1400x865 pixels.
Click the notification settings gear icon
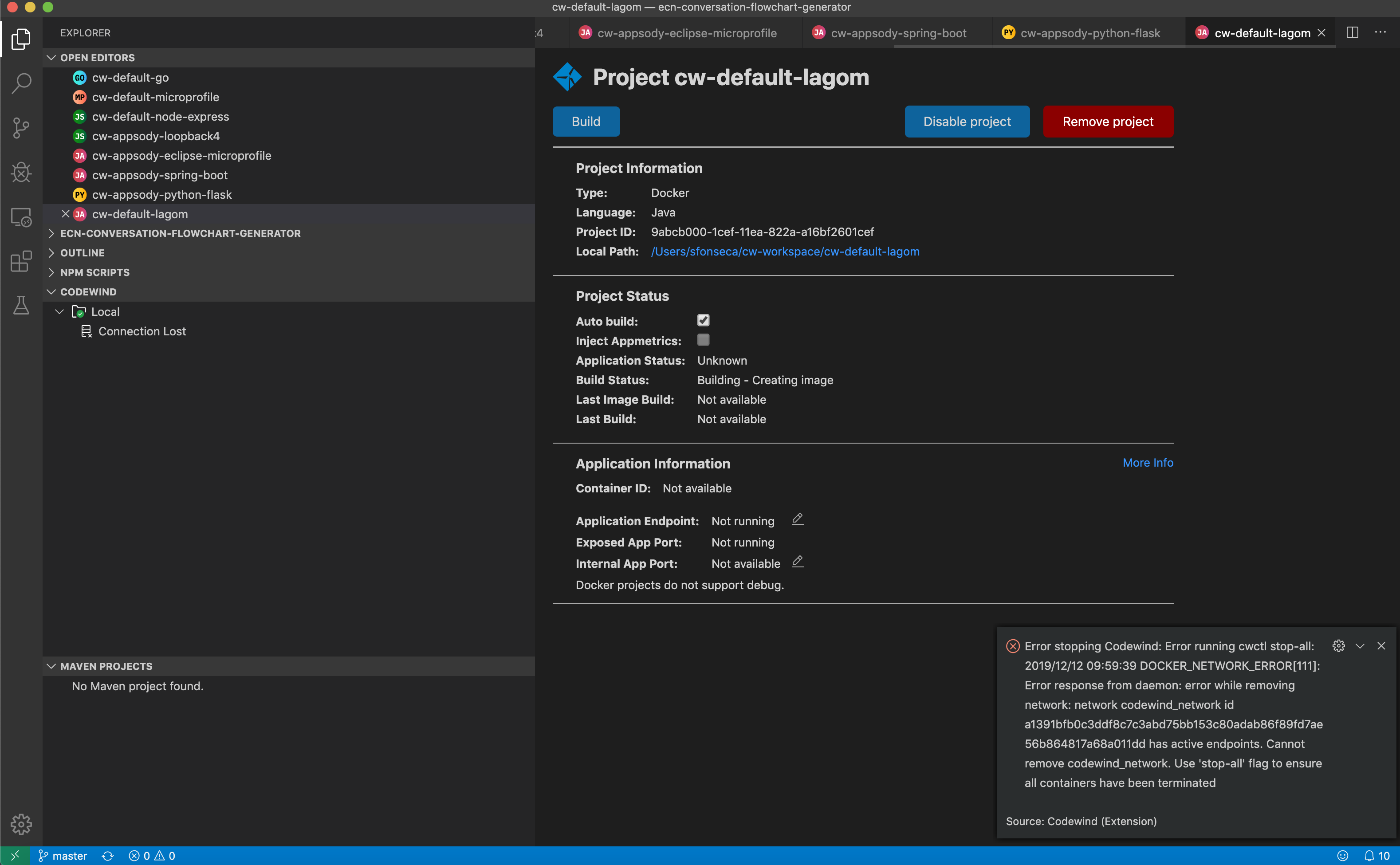pyautogui.click(x=1338, y=646)
